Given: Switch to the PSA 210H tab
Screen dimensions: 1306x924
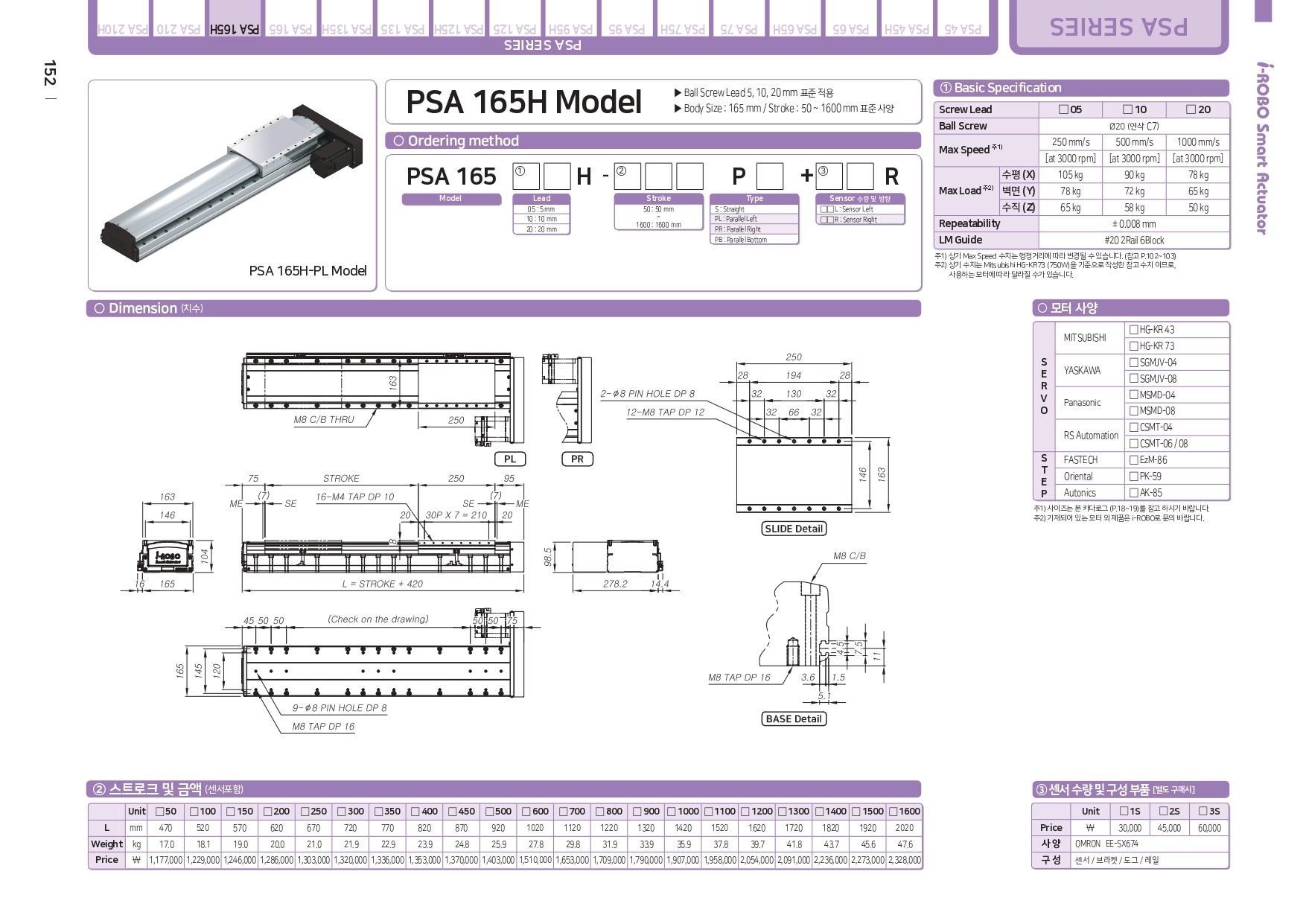Looking at the screenshot, I should pos(122,19).
